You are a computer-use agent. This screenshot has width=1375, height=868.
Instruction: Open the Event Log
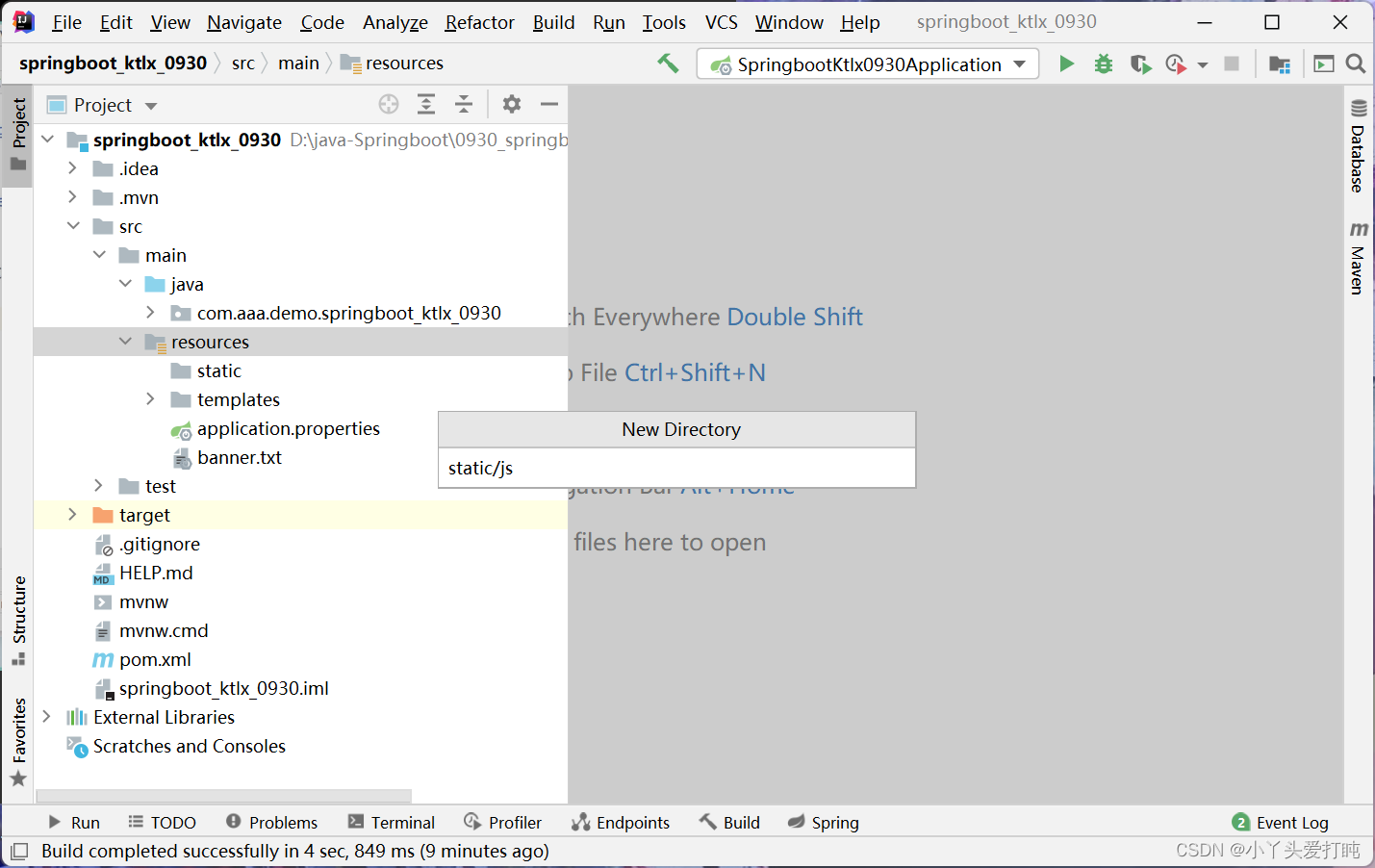click(1280, 823)
